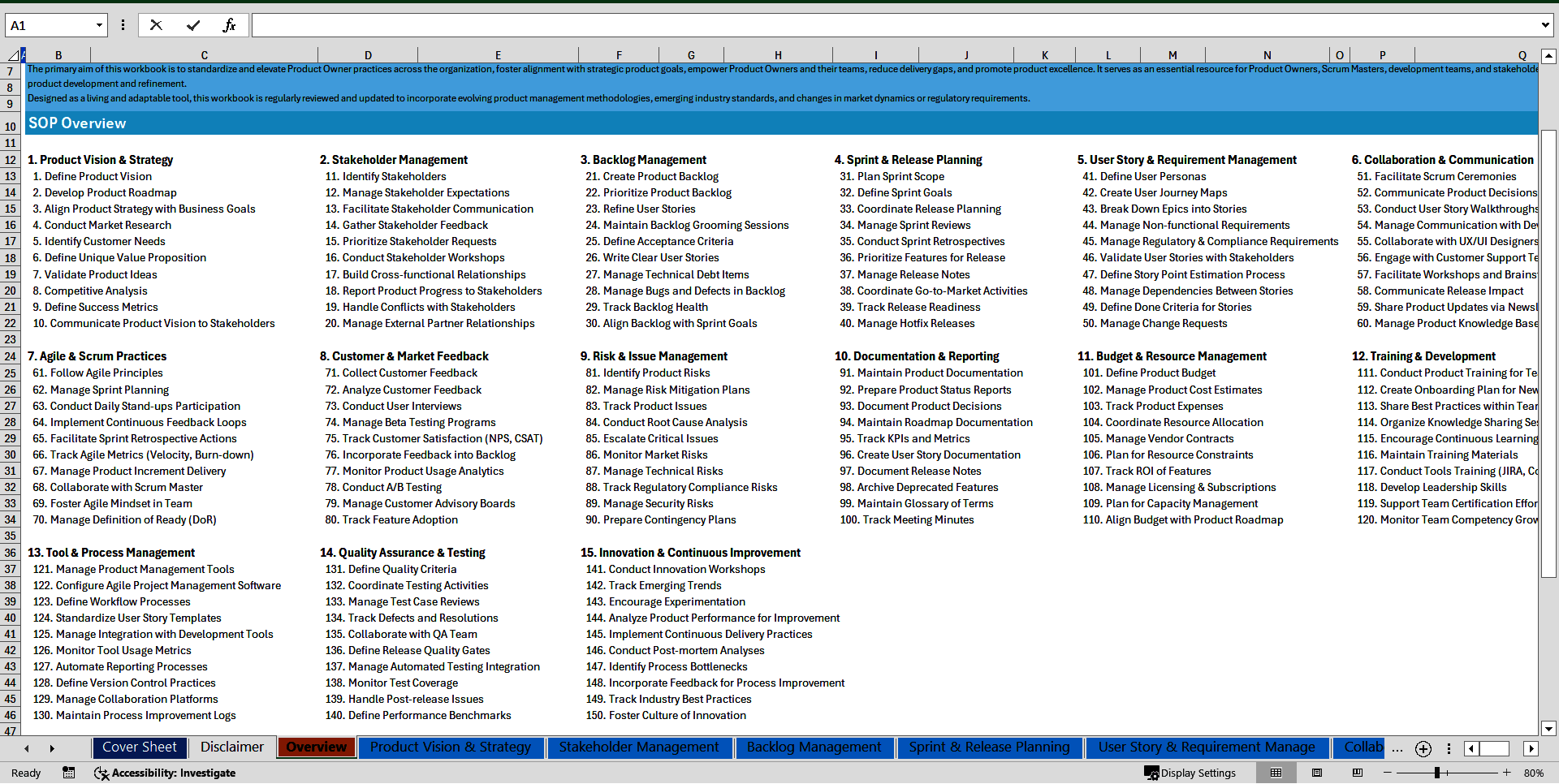1559x784 pixels.
Task: Open Display Settings from the status bar
Action: click(x=1190, y=773)
